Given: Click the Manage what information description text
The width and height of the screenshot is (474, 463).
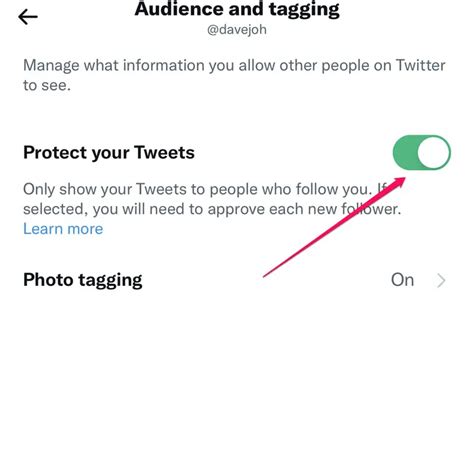Looking at the screenshot, I should [234, 75].
